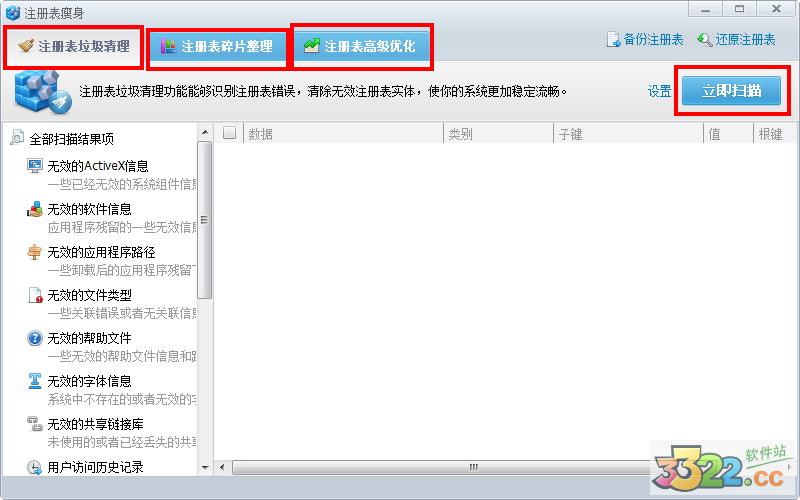Click the 无效的ActiveX信息 monitor icon

click(35, 166)
